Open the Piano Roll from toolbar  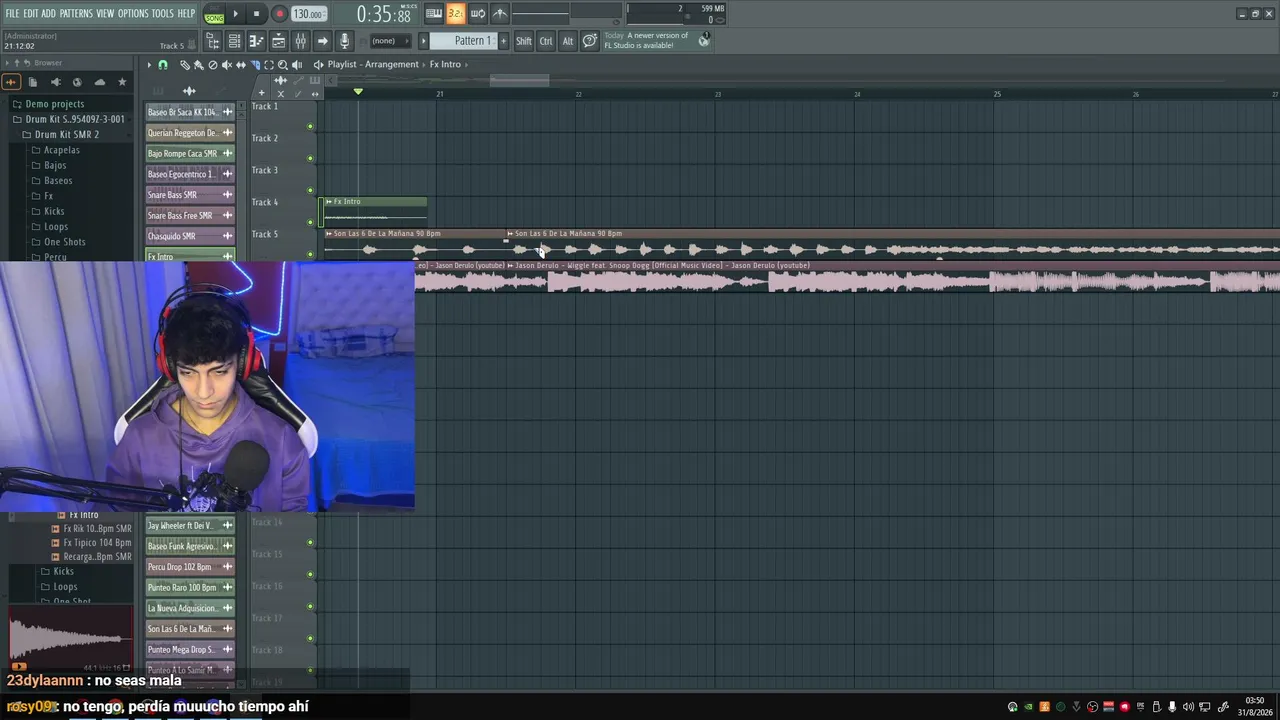pyautogui.click(x=256, y=41)
